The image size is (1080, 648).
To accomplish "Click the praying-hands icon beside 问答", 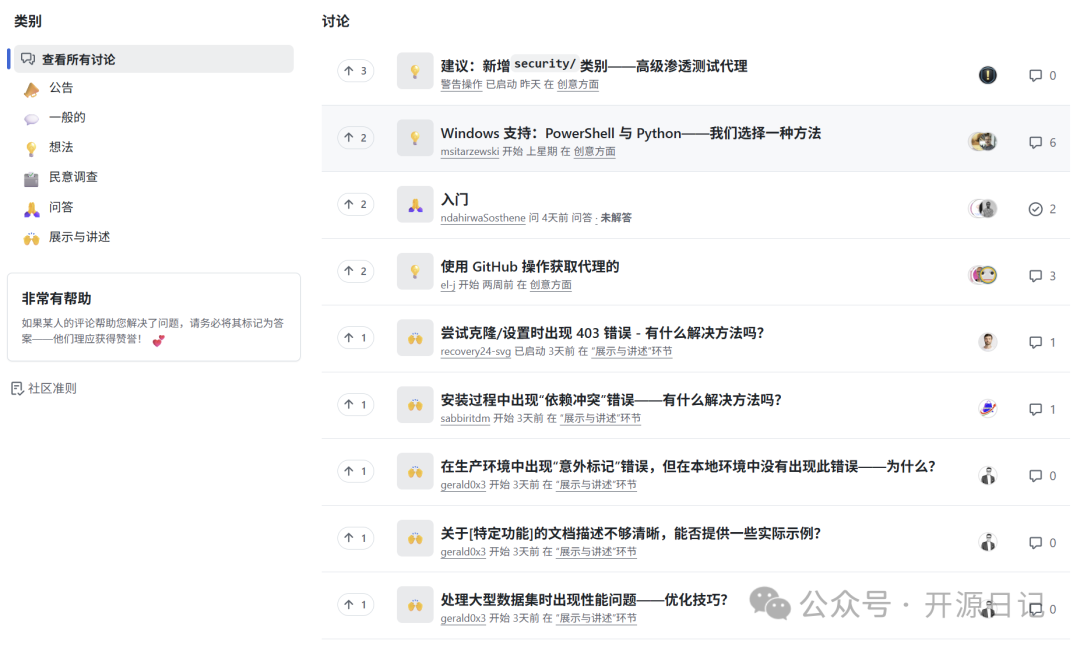I will 30,207.
